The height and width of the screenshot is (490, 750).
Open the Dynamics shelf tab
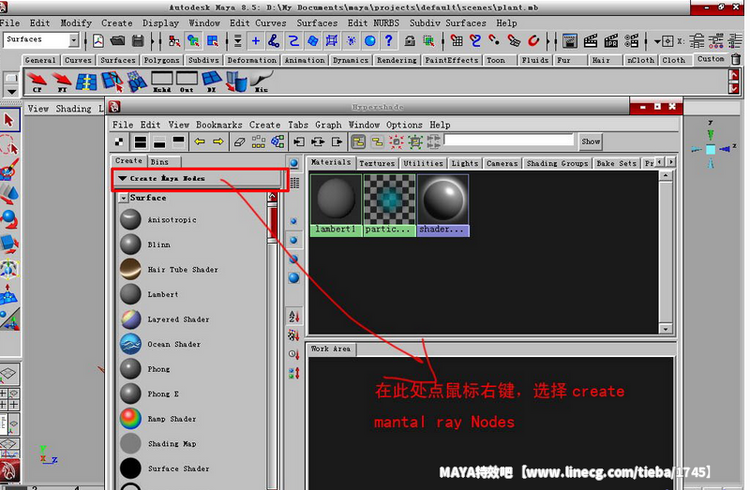coord(351,60)
